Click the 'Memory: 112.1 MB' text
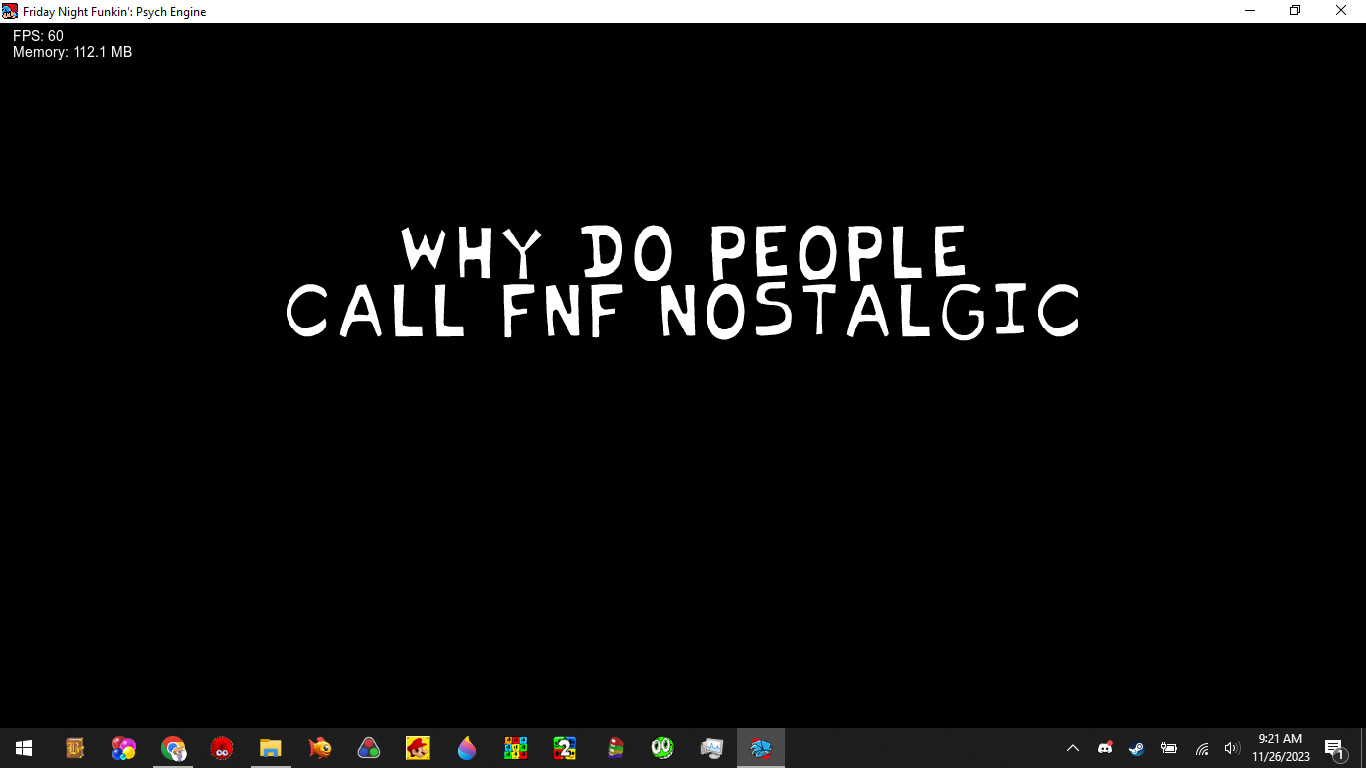Image resolution: width=1366 pixels, height=768 pixels. [72, 52]
